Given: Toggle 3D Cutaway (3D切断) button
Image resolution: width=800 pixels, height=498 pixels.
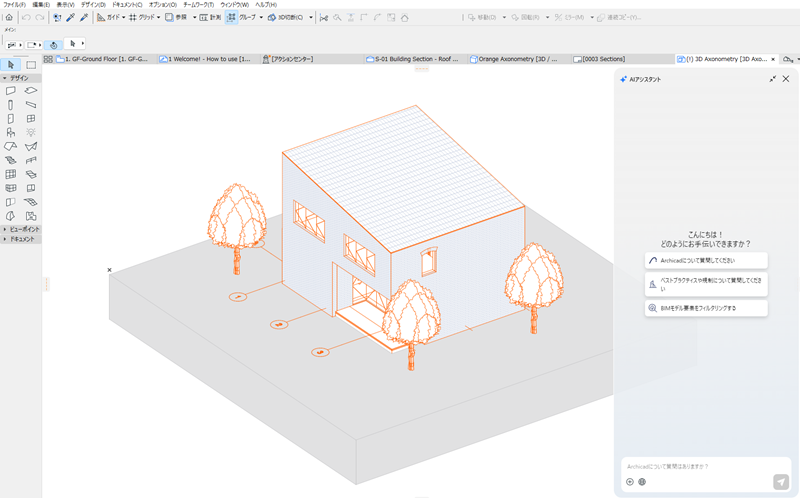Looking at the screenshot, I should click(286, 17).
